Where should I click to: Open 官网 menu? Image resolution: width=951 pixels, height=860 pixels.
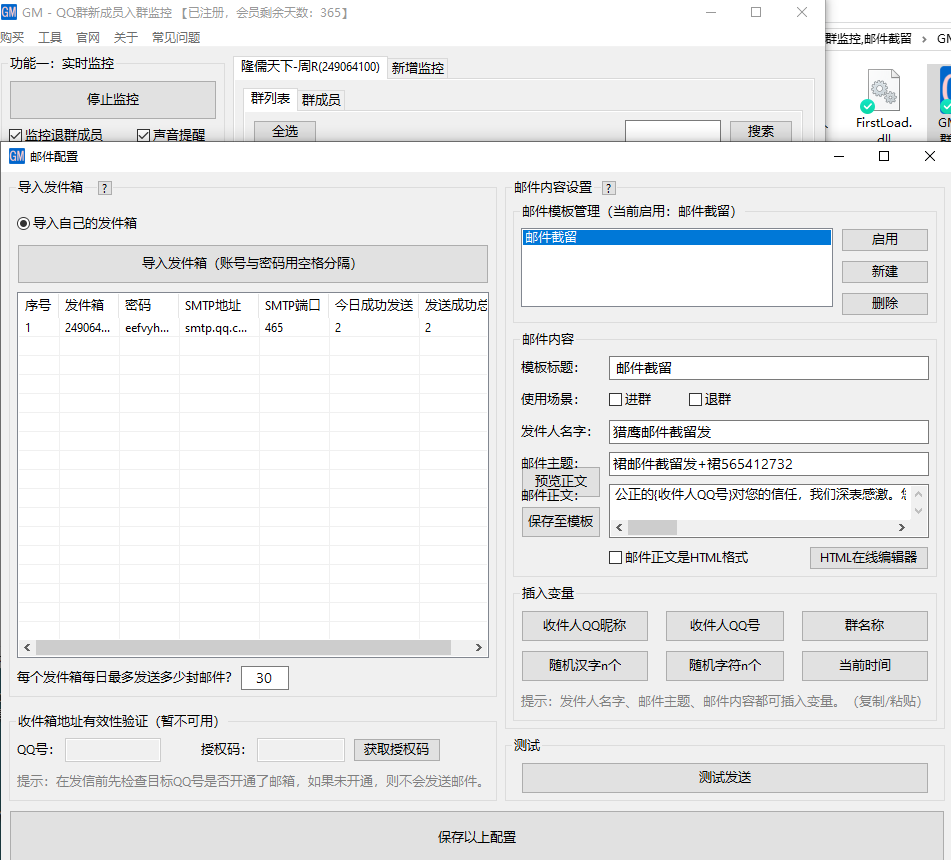[88, 38]
